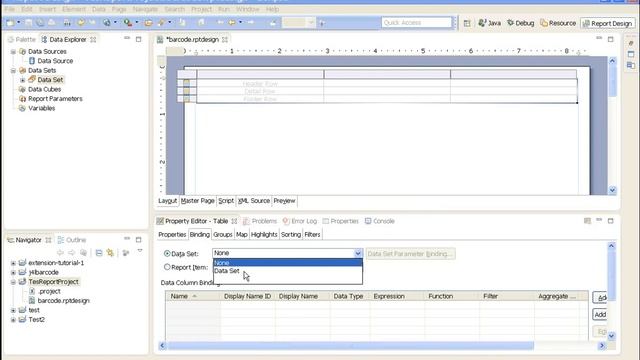Click the New file toolbar icon

pos(10,23)
